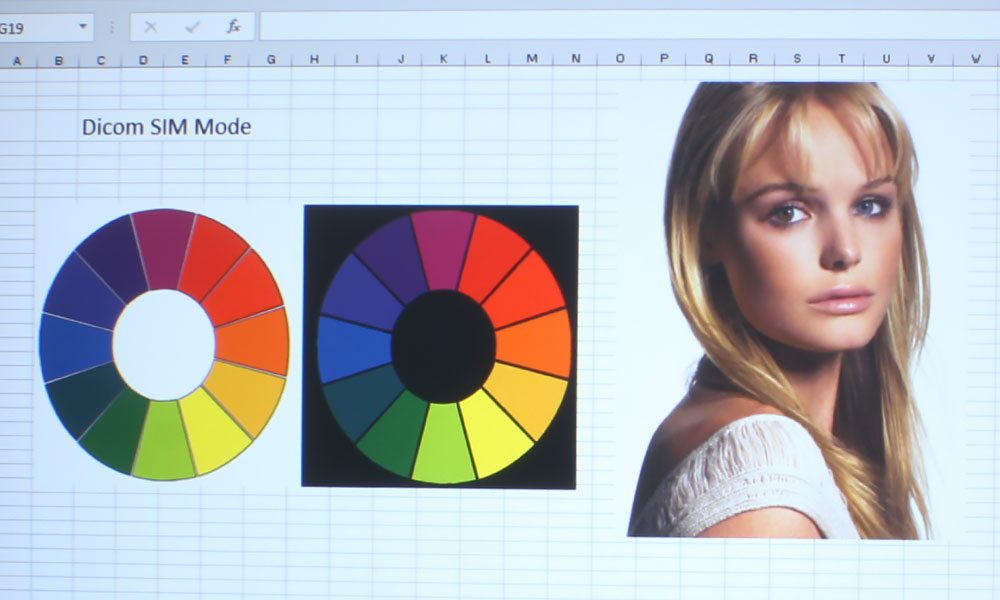Expand the Name Box dropdown arrow

pos(81,27)
